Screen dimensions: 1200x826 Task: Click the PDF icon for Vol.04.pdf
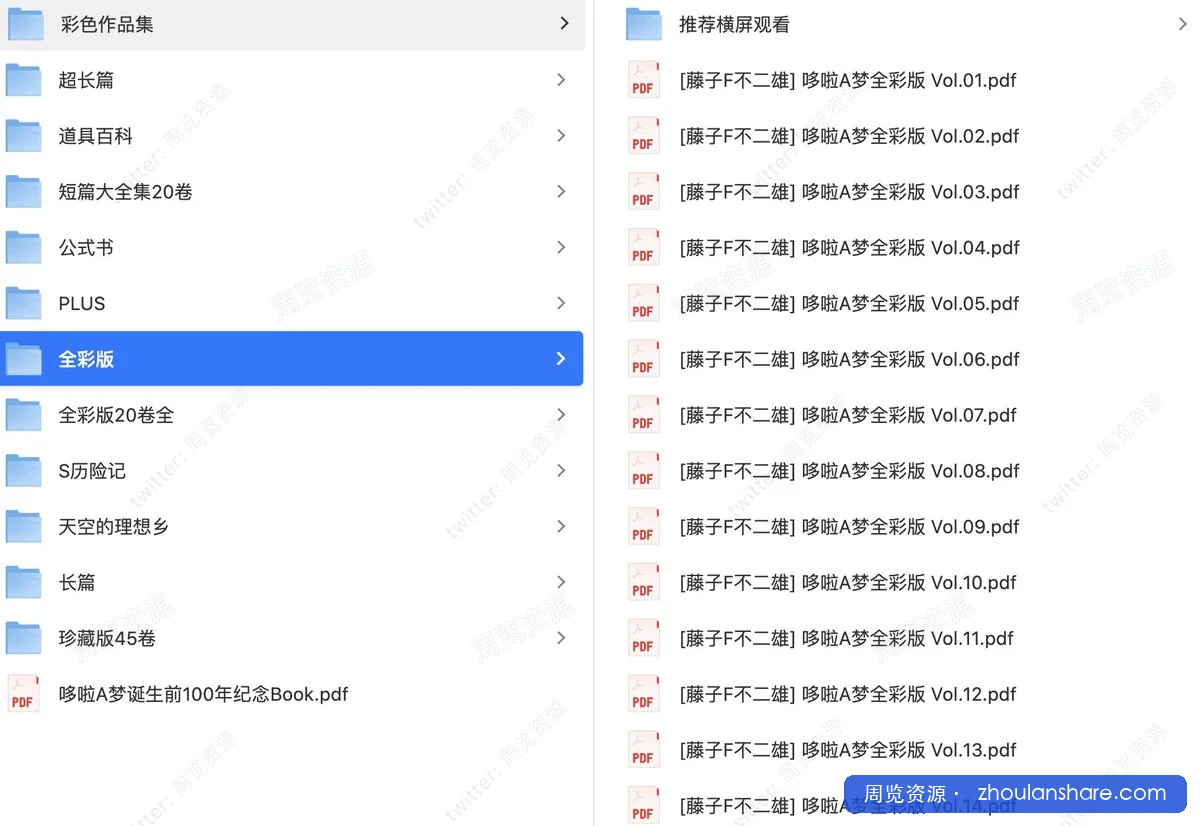point(643,248)
